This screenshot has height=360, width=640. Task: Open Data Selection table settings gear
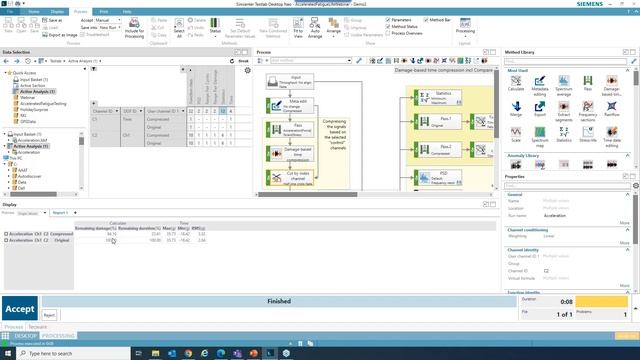(247, 70)
